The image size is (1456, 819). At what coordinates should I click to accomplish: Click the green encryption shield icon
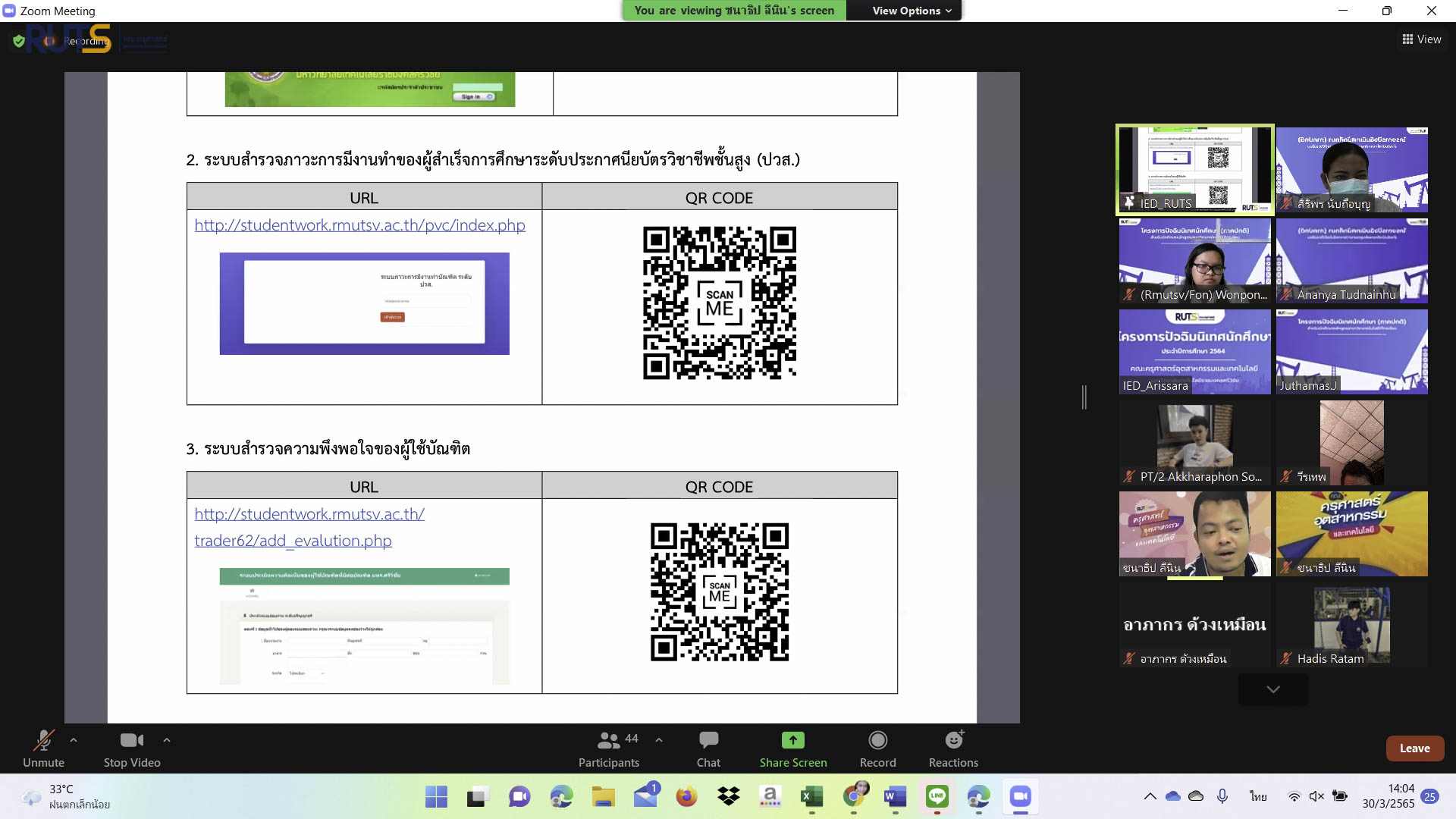point(19,41)
